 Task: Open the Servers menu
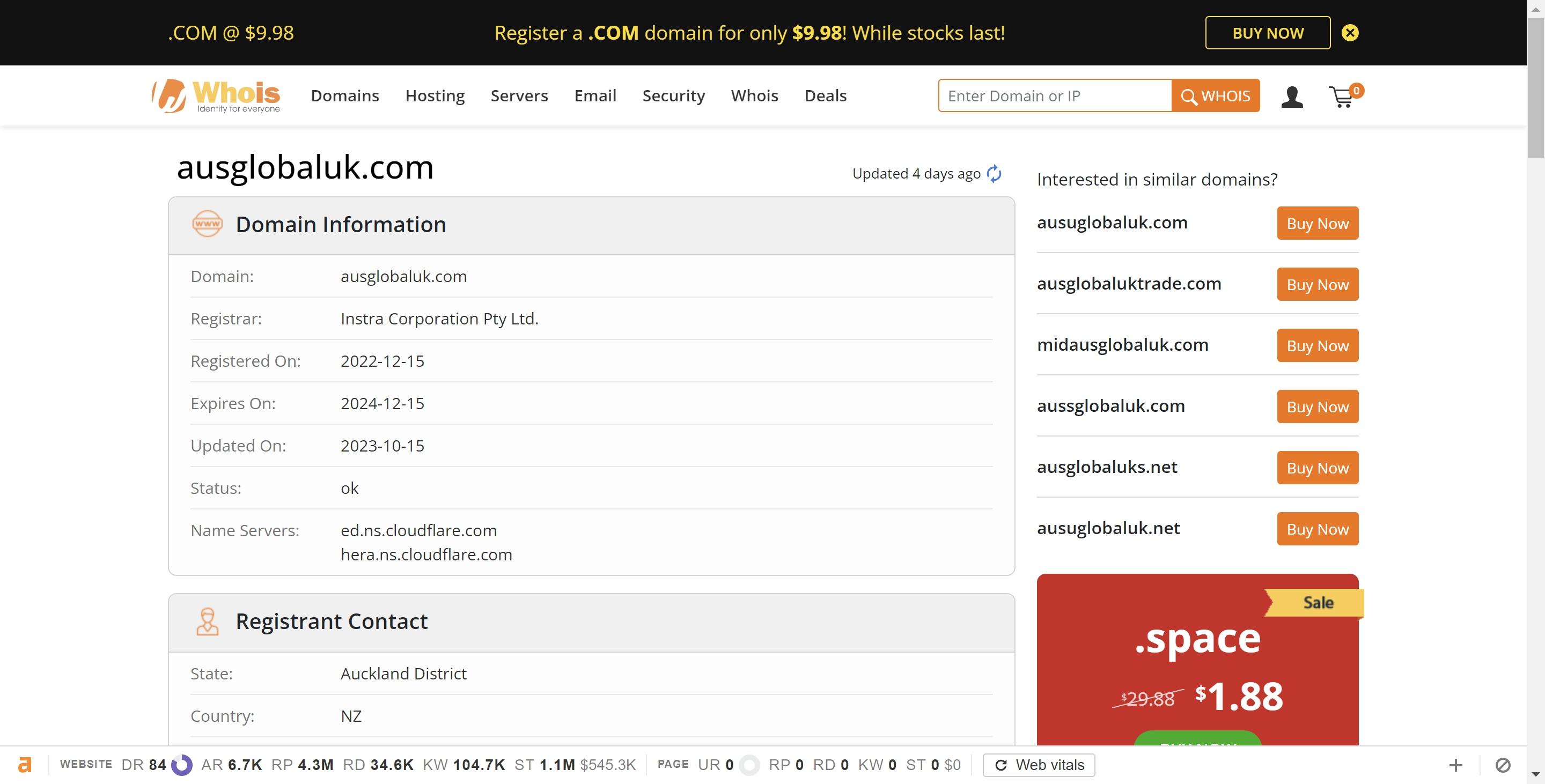coord(519,96)
